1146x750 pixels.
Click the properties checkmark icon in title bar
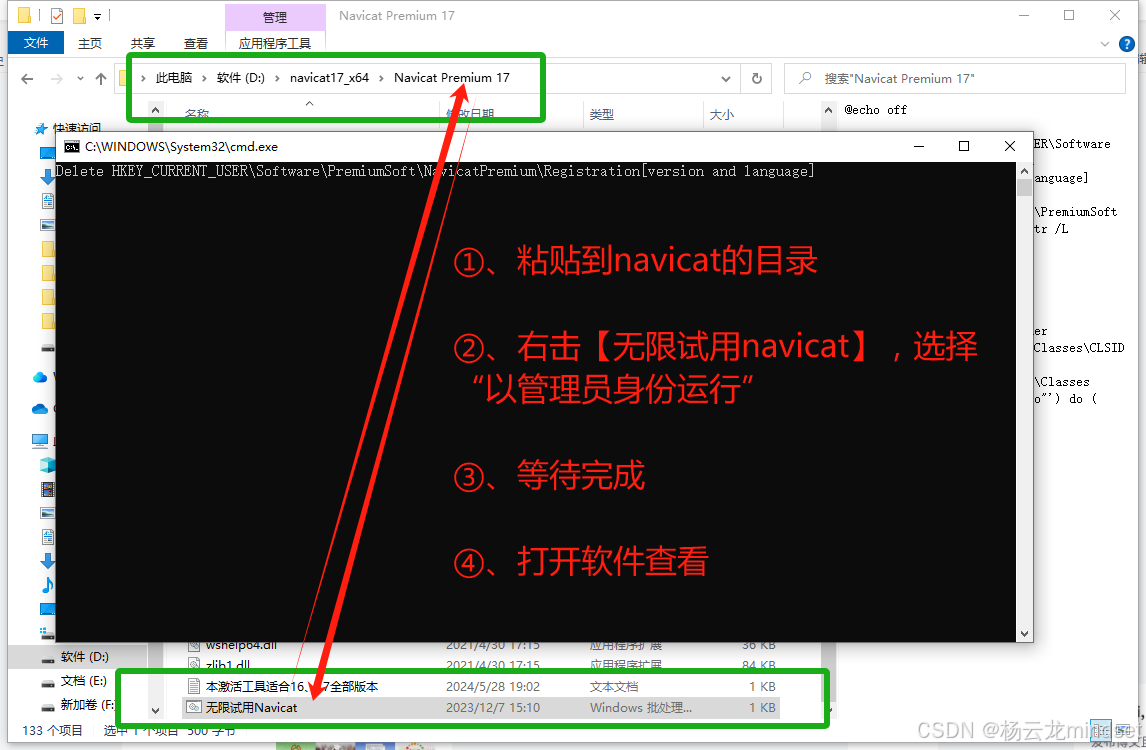pyautogui.click(x=57, y=15)
